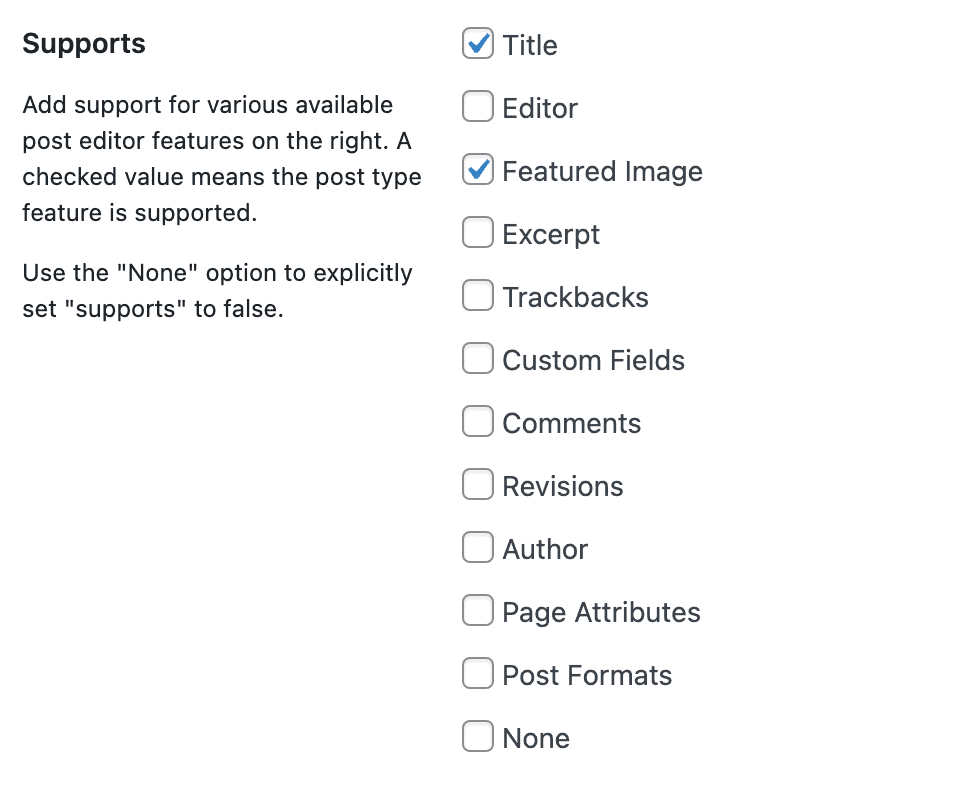Click the Title label text
Viewport: 980px width, 794px height.
pos(530,45)
